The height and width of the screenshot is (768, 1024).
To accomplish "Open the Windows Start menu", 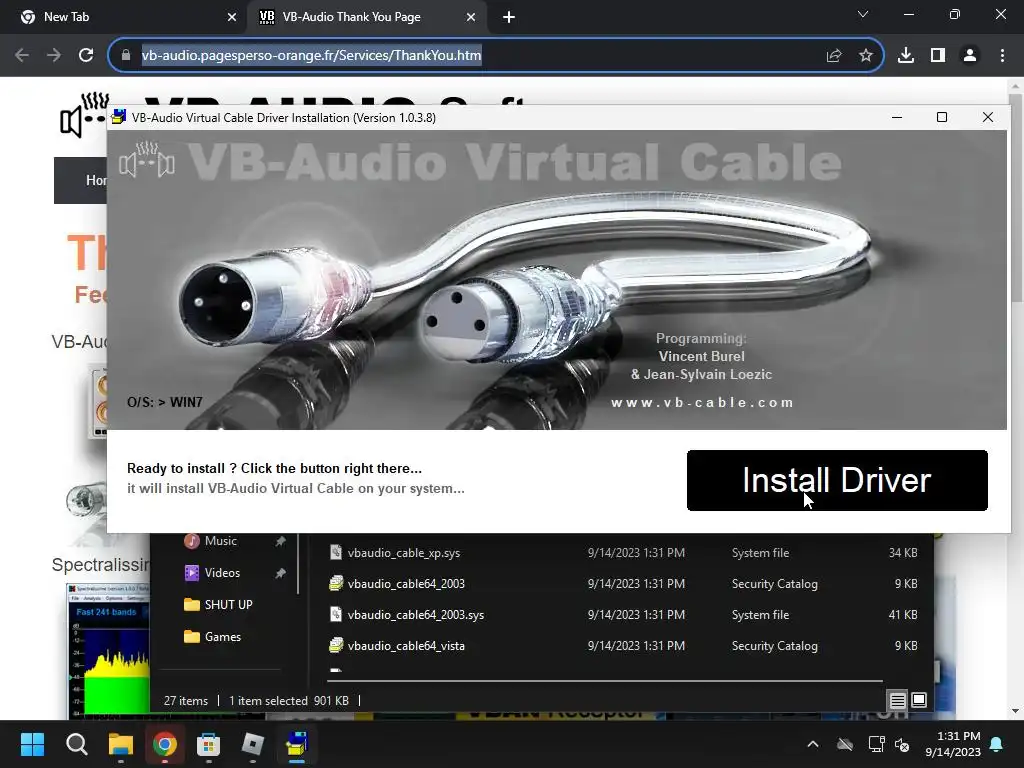I will click(32, 744).
